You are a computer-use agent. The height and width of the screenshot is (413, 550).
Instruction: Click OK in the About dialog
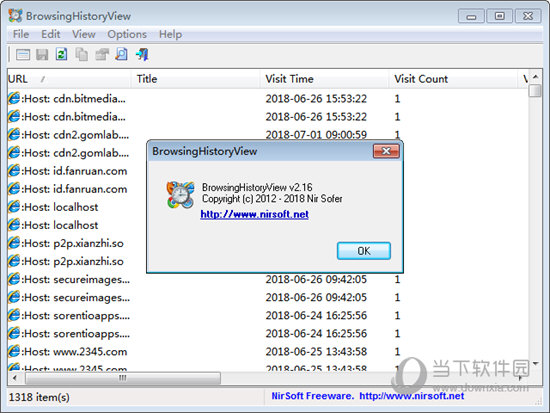[x=364, y=251]
